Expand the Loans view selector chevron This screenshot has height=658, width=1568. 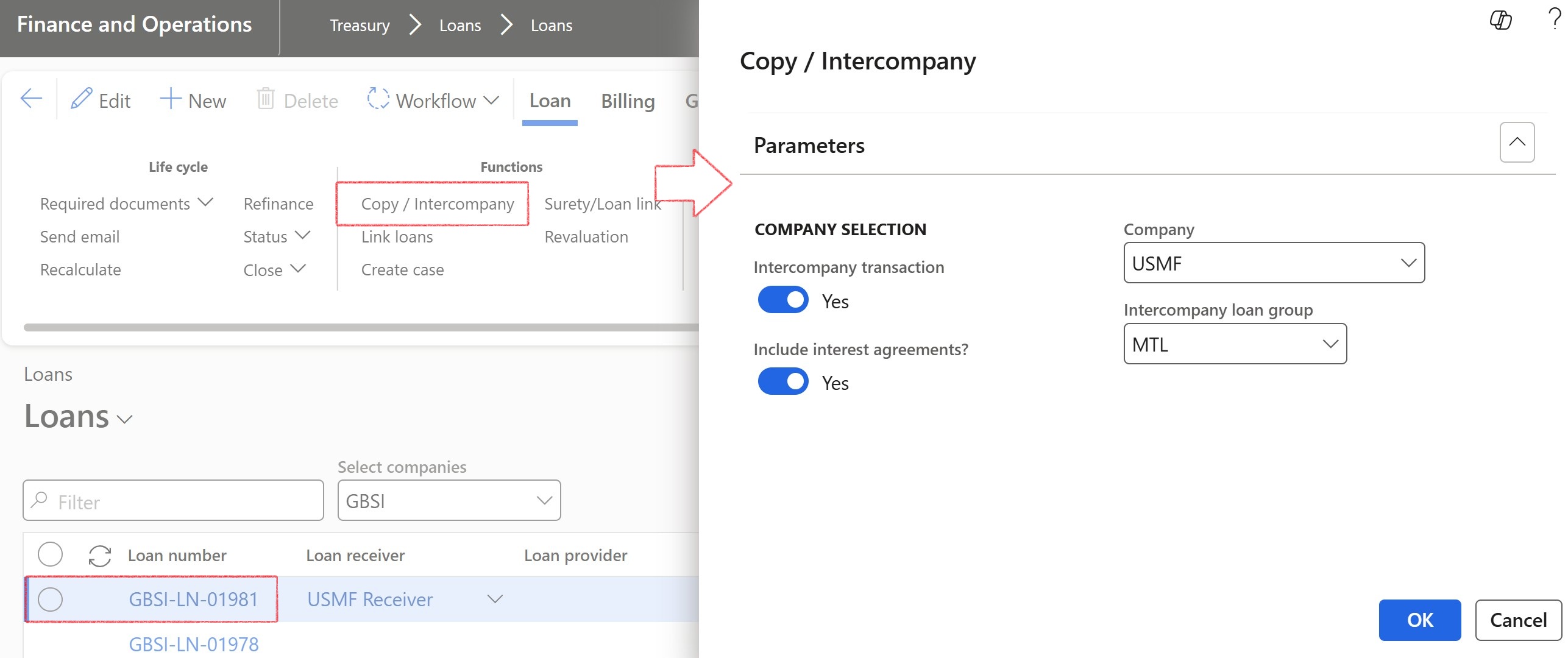point(125,419)
